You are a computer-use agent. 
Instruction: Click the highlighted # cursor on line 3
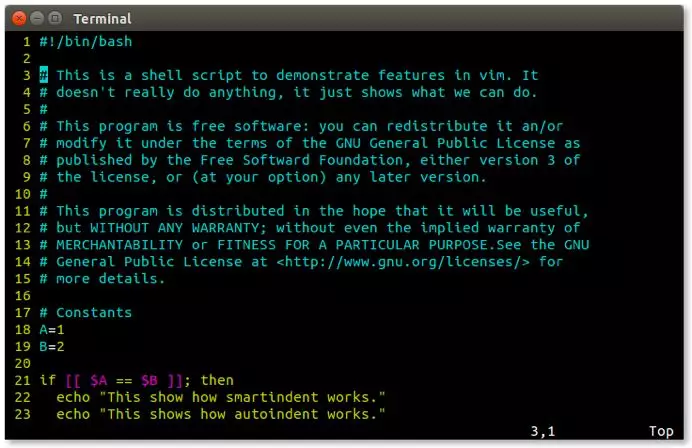coord(44,75)
